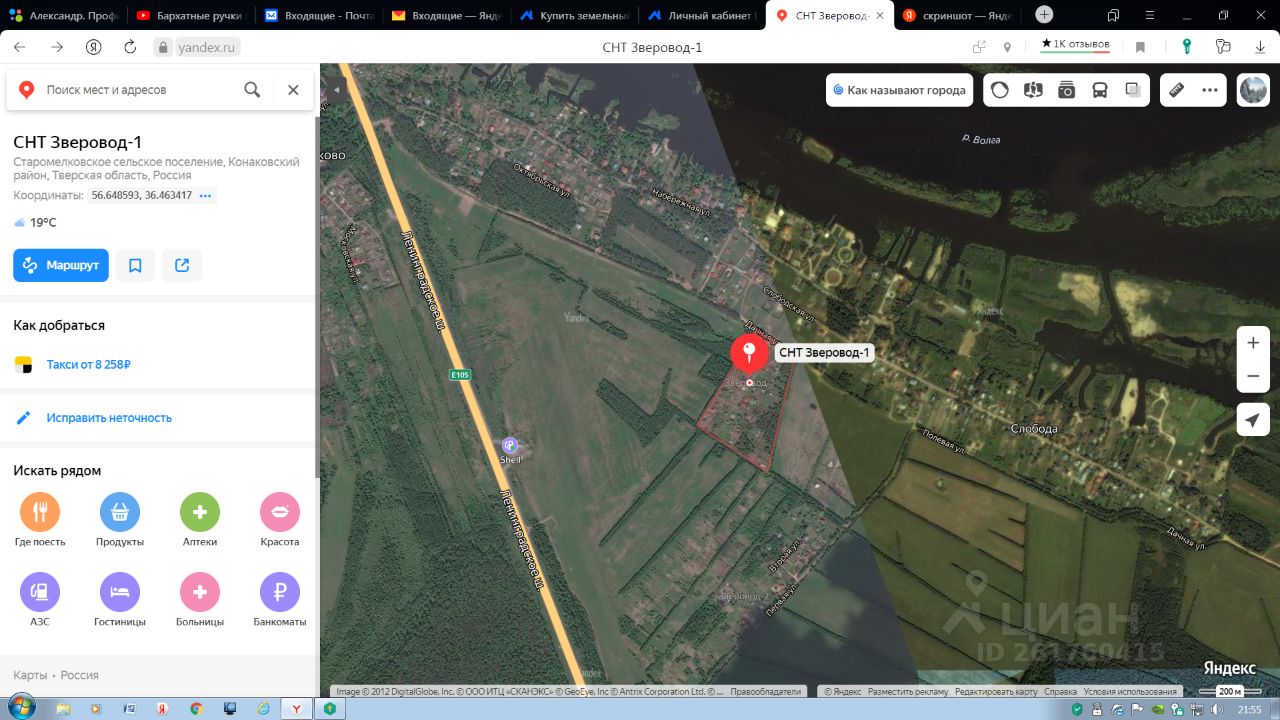Zoom out the map with minus
Viewport: 1280px width, 720px height.
1253,377
